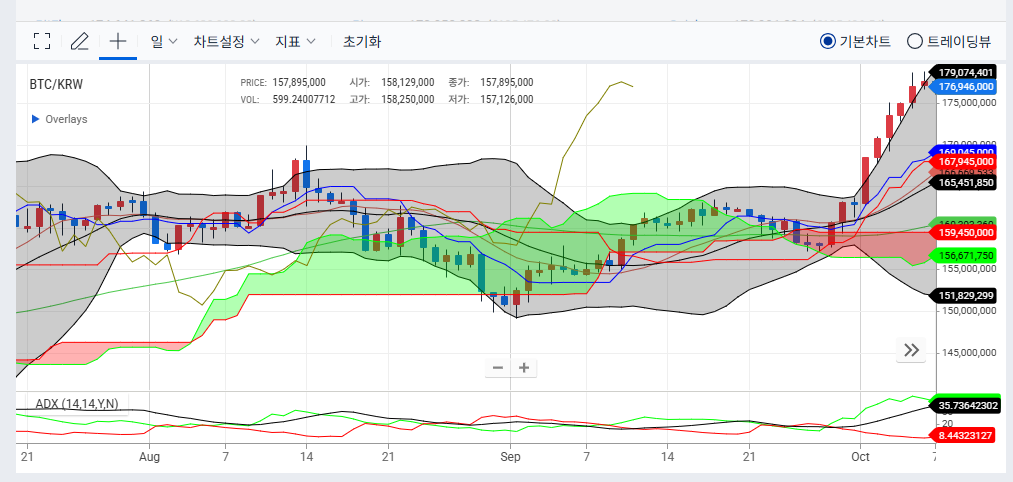Zoom in with the plus button
The height and width of the screenshot is (482, 1013).
[x=523, y=367]
